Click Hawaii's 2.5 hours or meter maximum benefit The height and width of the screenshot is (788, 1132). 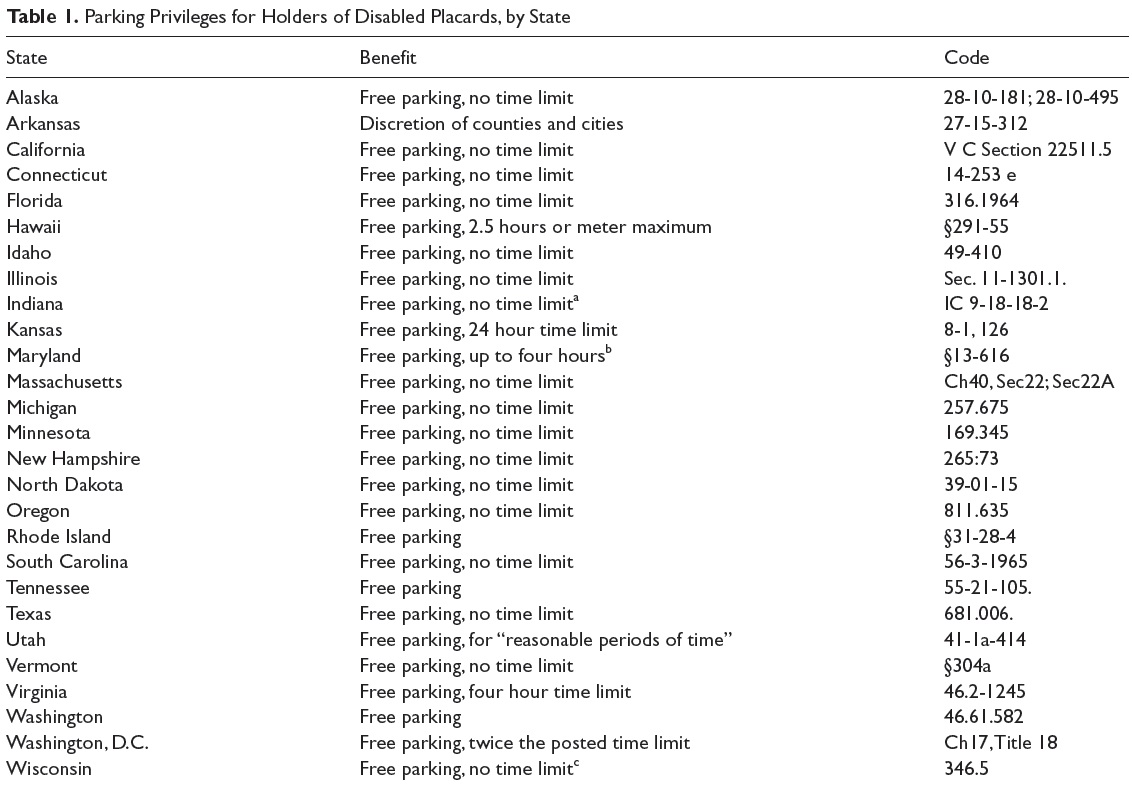point(535,227)
